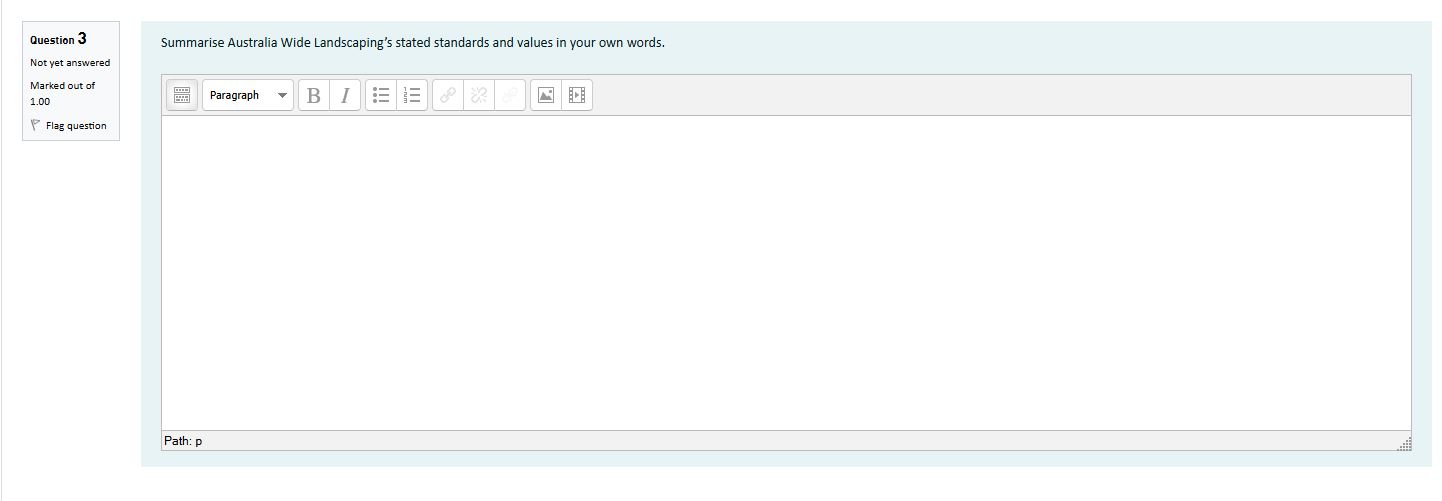Toggle the editor toolbar expand icon
Image resolution: width=1442 pixels, height=501 pixels.
[182, 95]
